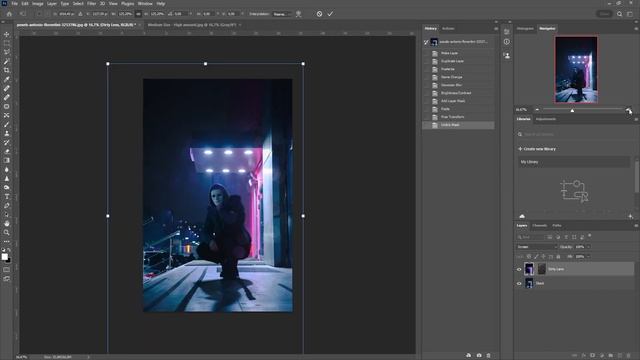The image size is (640, 360).
Task: Open the Info panel icon
Action: tap(507, 42)
